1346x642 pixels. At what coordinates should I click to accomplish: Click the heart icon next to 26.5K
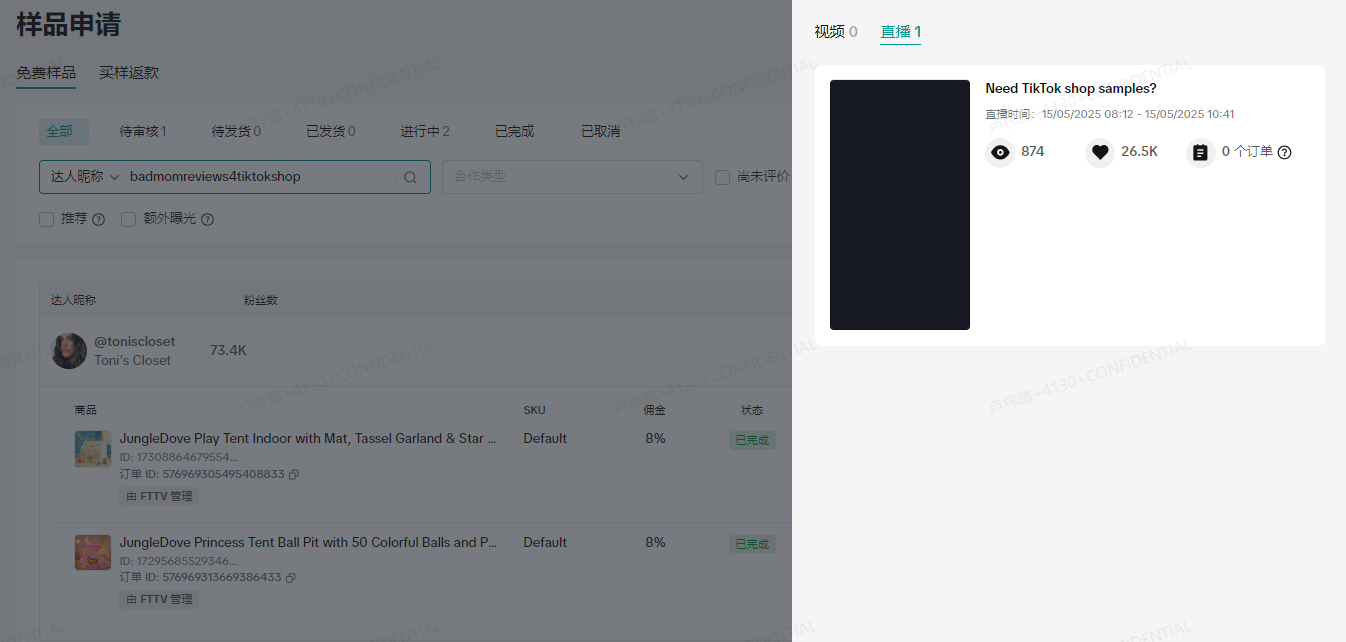pyautogui.click(x=1099, y=152)
